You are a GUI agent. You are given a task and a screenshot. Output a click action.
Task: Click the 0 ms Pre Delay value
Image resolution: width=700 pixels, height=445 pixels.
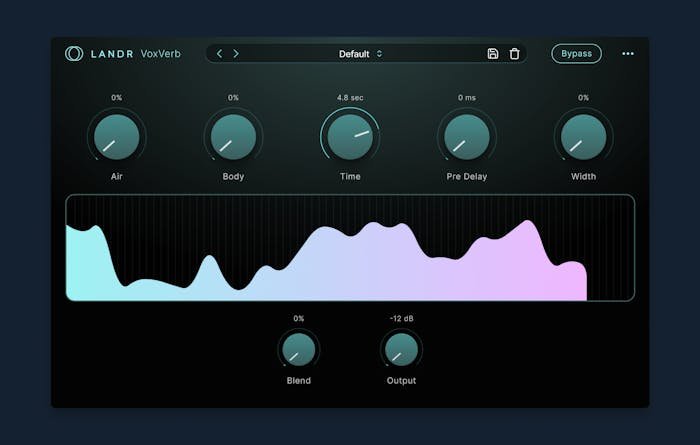pyautogui.click(x=467, y=97)
